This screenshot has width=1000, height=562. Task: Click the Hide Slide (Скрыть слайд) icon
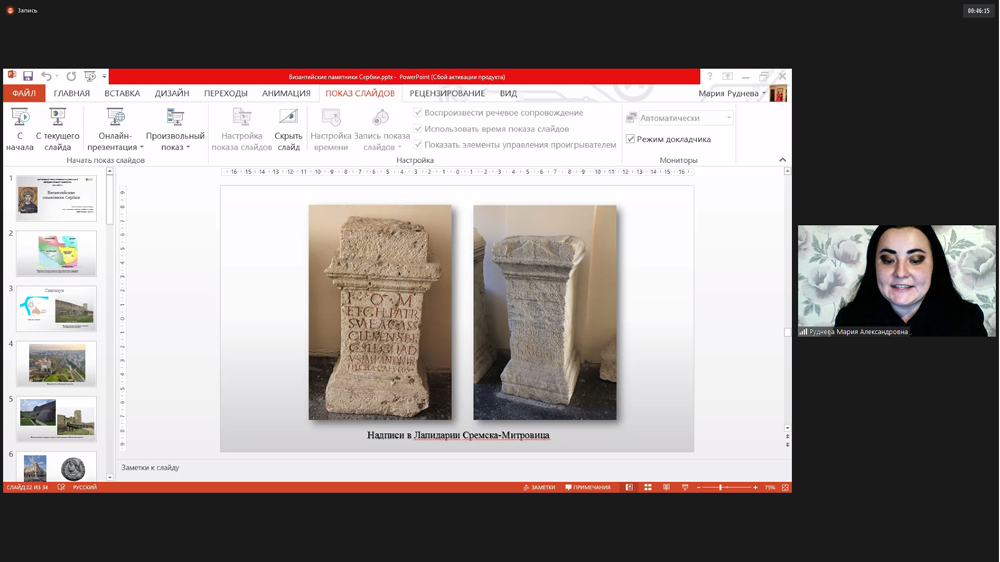pyautogui.click(x=288, y=118)
